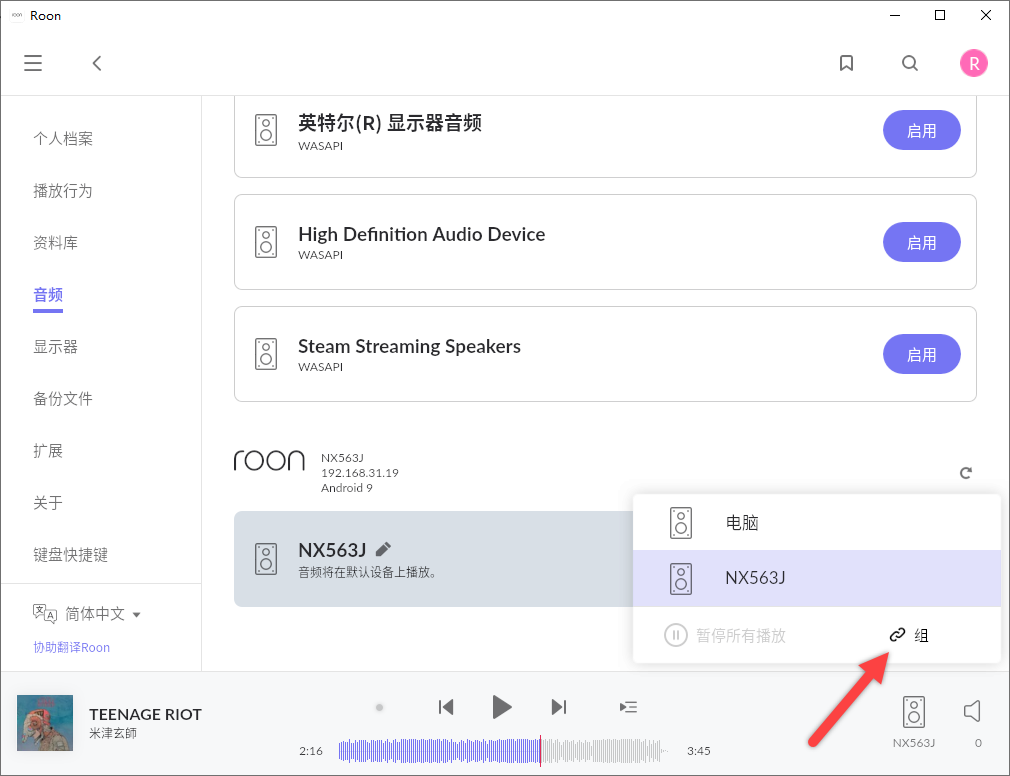Edit NX563J name with pencil icon
Screen dimensions: 1010x776
point(383,549)
